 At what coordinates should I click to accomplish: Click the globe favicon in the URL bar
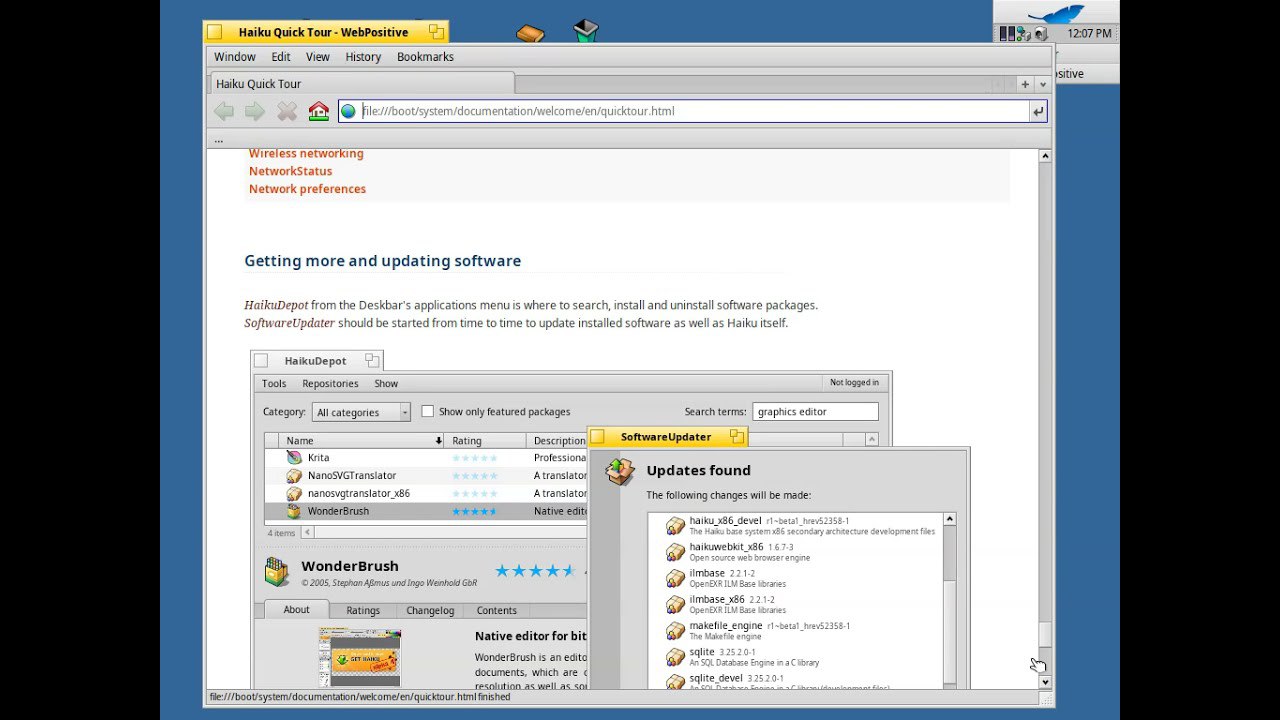point(348,111)
